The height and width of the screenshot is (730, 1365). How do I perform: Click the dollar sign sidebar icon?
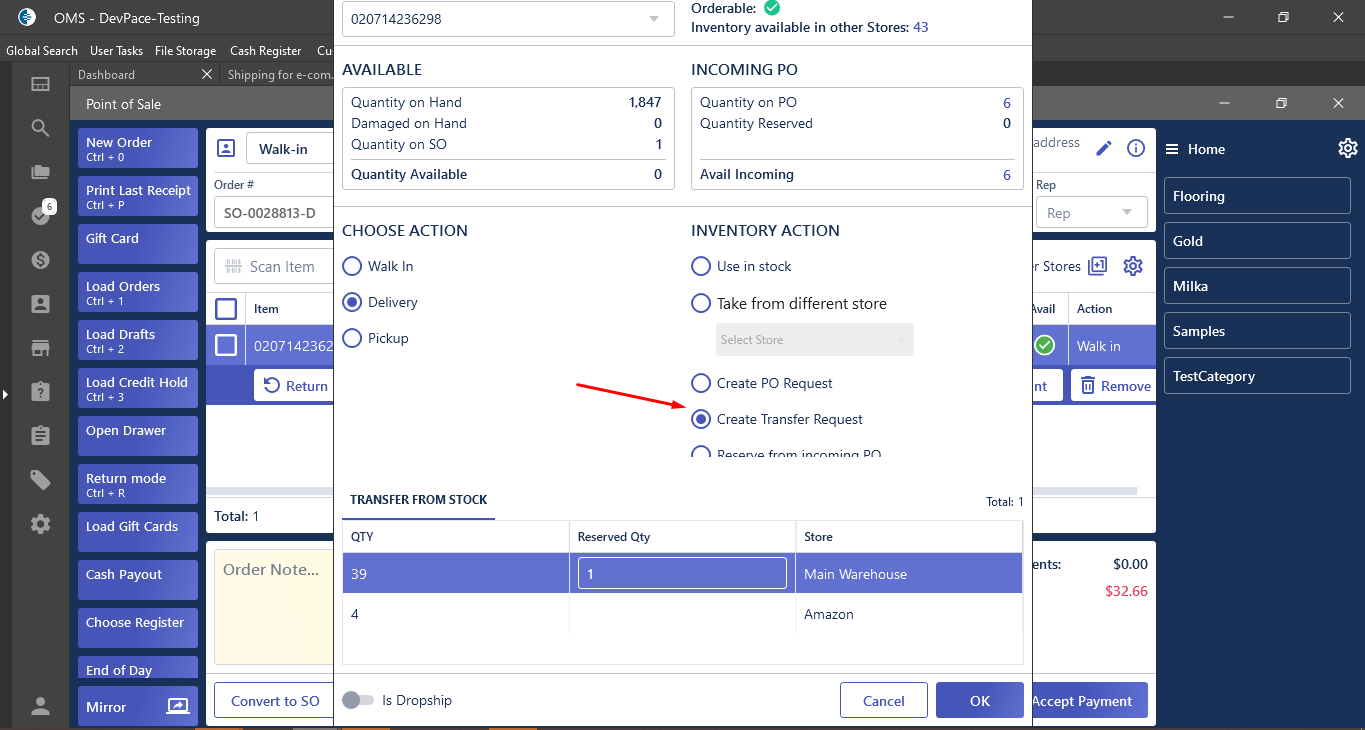click(x=40, y=260)
